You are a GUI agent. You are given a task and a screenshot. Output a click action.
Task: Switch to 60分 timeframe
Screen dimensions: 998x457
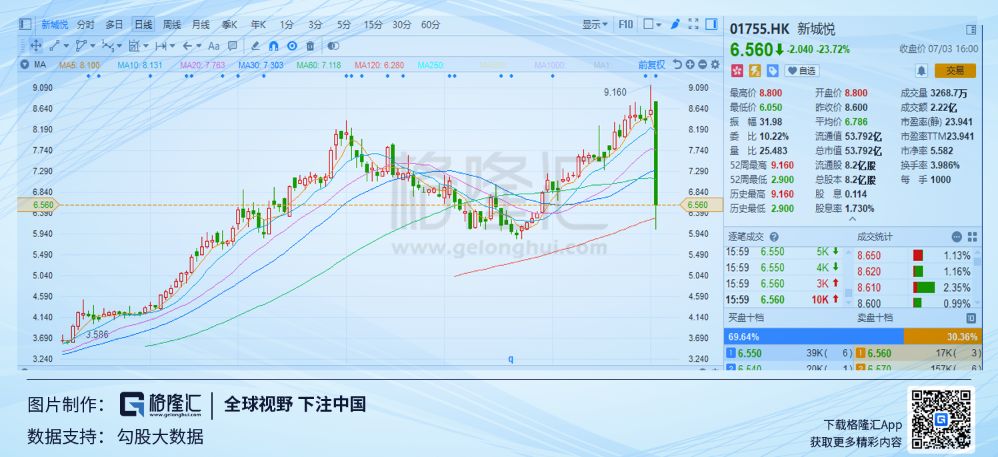430,25
